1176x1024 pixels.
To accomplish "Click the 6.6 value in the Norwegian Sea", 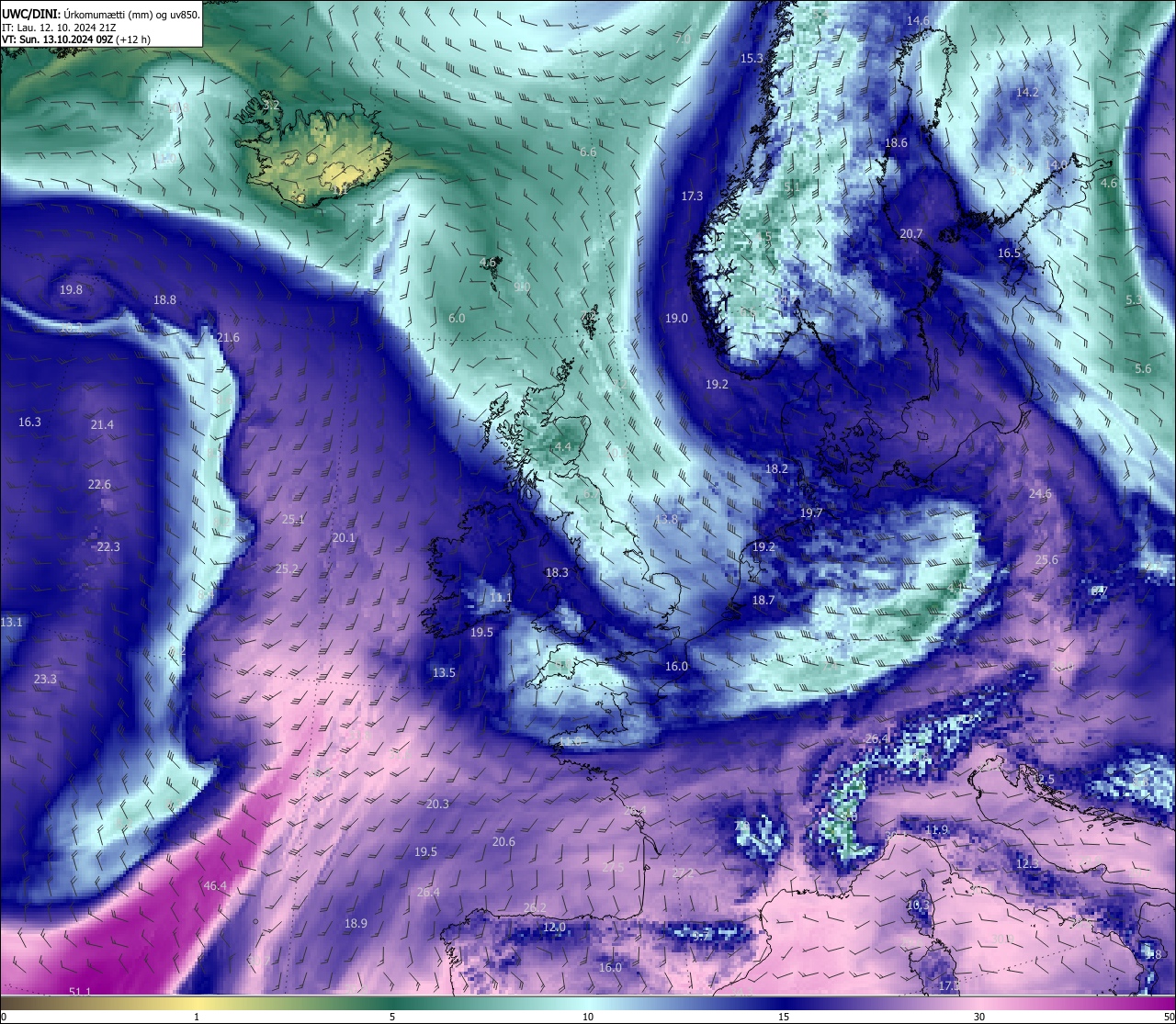I will (588, 152).
